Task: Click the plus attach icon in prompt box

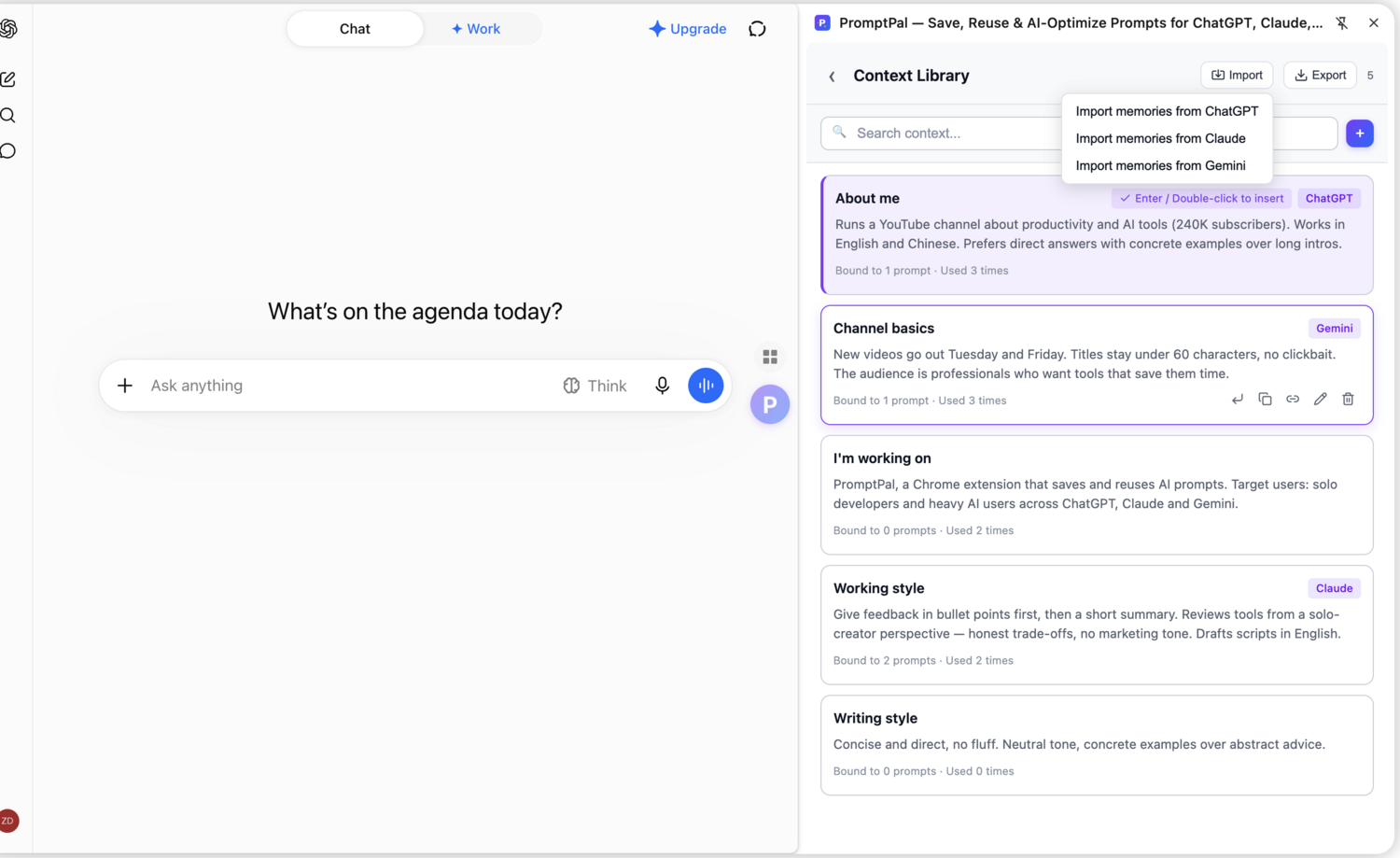Action: (x=125, y=386)
